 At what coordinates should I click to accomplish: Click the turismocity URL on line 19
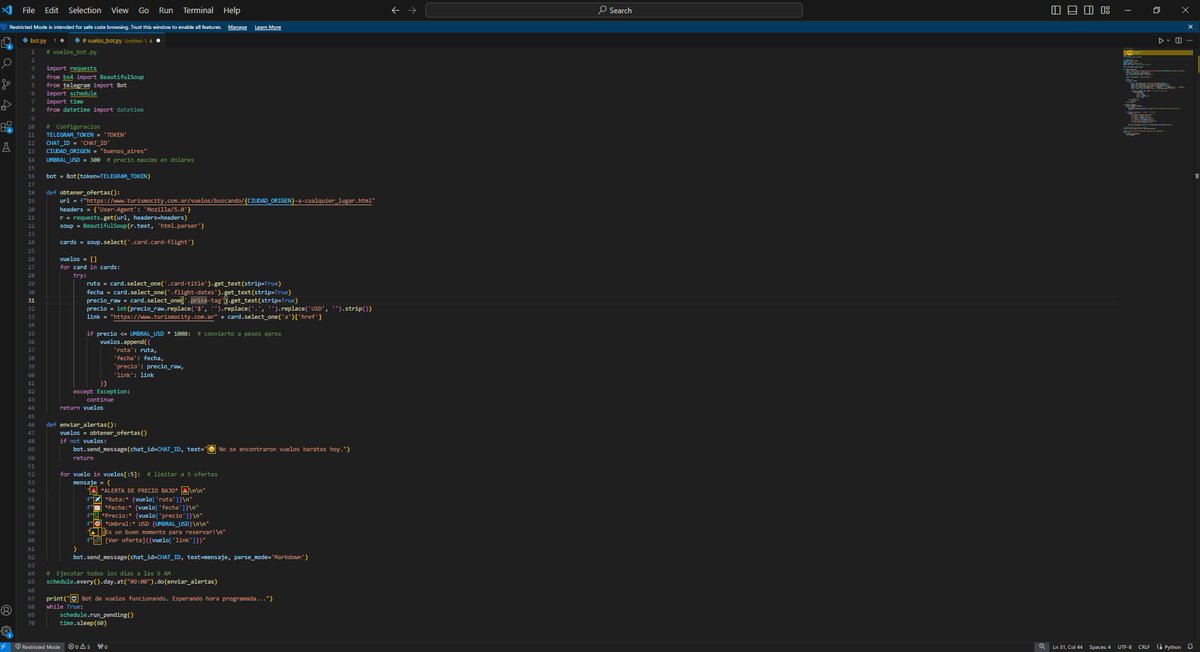pyautogui.click(x=229, y=200)
